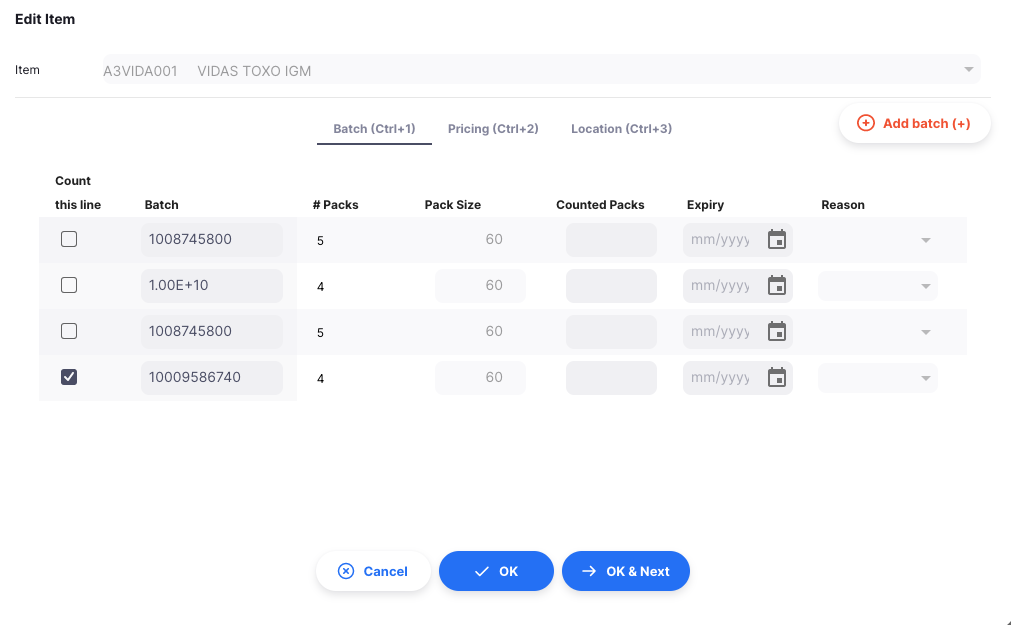The height and width of the screenshot is (625, 1011).
Task: Check the Count this line box for batch 1008745800
Action: coord(68,239)
